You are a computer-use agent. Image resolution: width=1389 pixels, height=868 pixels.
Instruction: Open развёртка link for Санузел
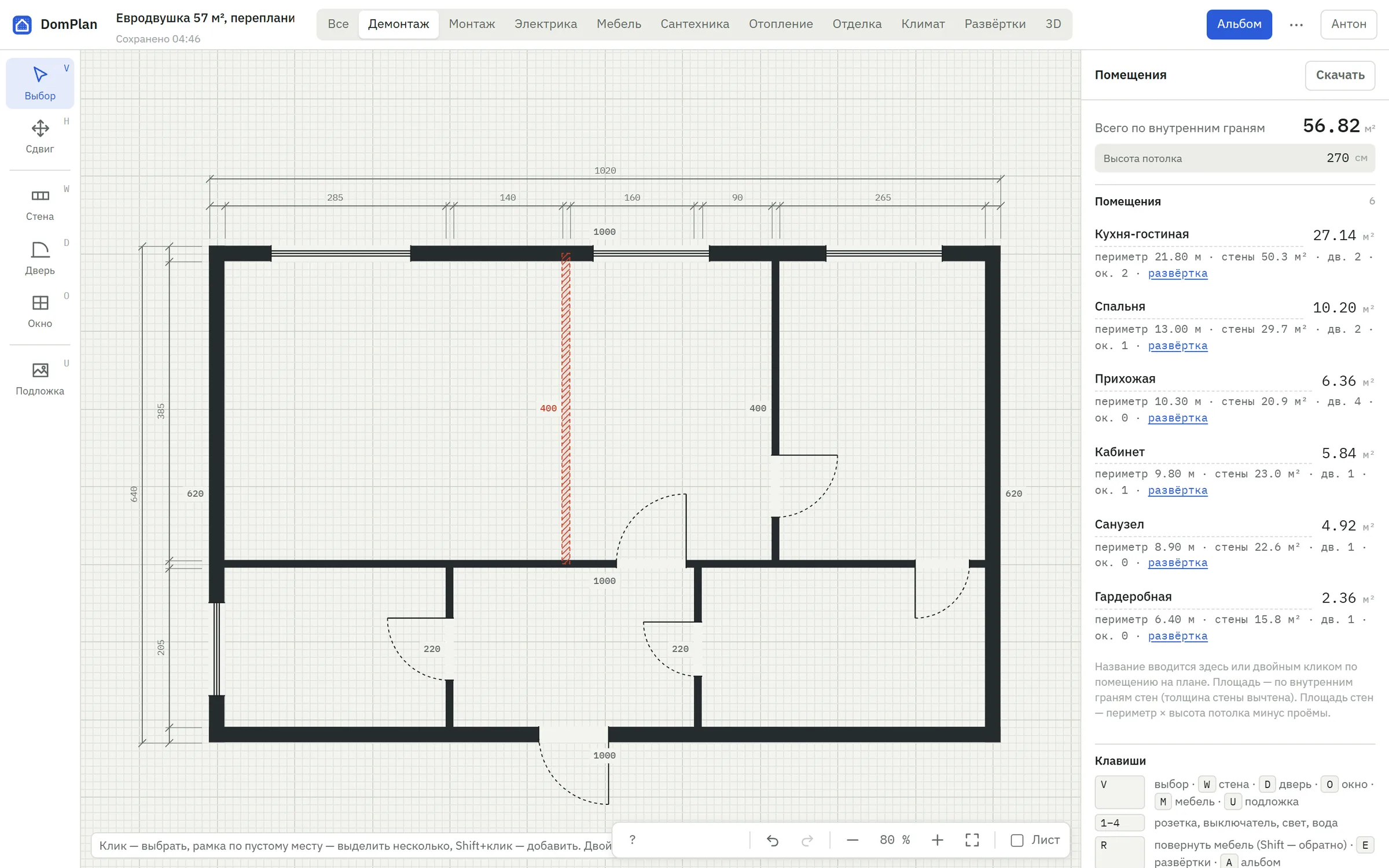[x=1178, y=562]
